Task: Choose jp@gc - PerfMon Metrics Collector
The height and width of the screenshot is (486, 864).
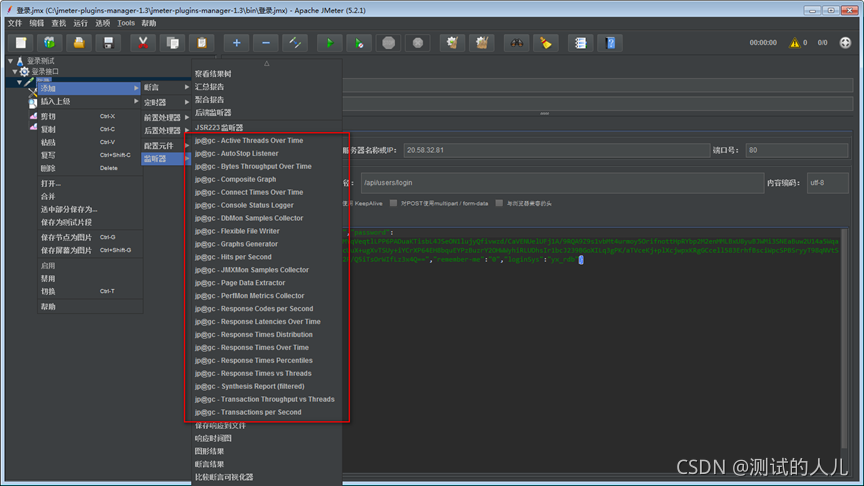Action: [267, 296]
